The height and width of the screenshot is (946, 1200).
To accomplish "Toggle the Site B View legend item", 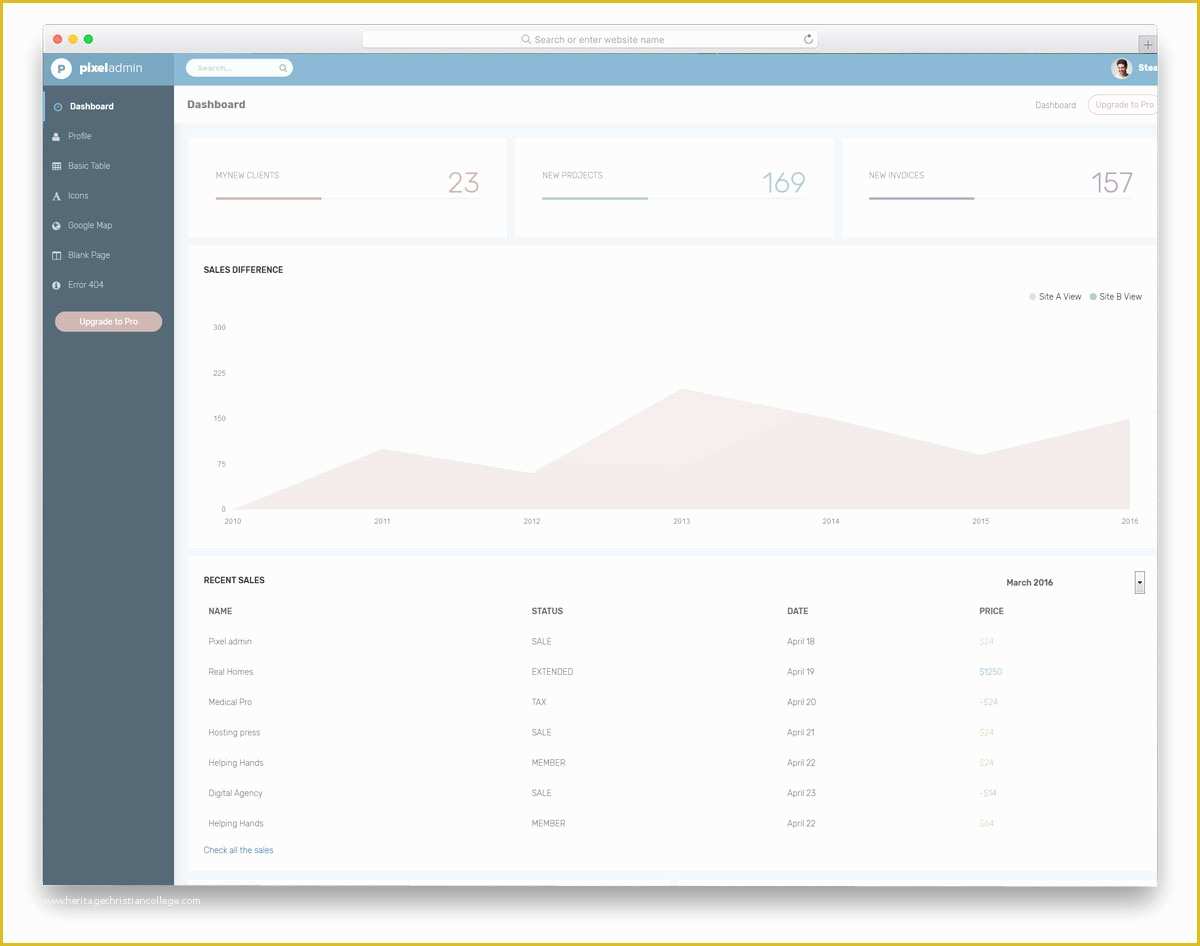I will [x=1116, y=297].
